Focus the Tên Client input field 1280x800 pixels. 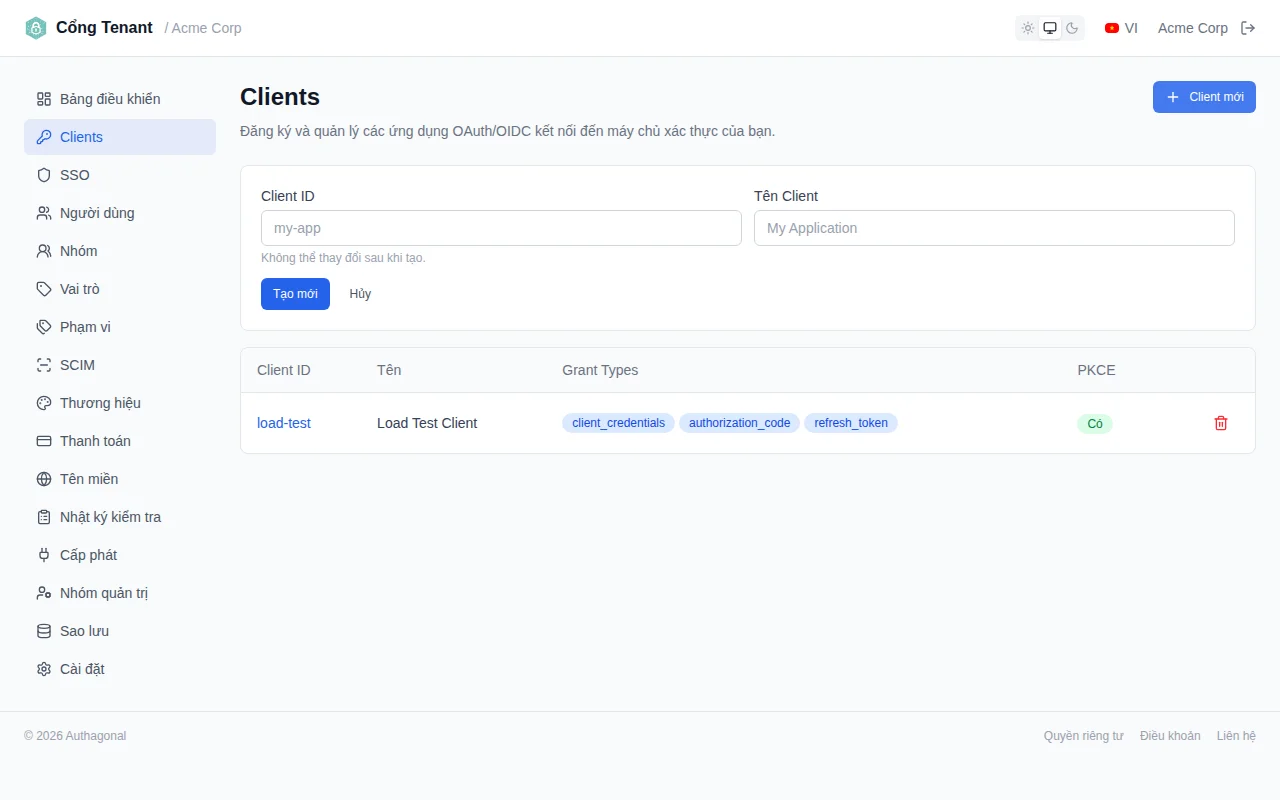994,228
